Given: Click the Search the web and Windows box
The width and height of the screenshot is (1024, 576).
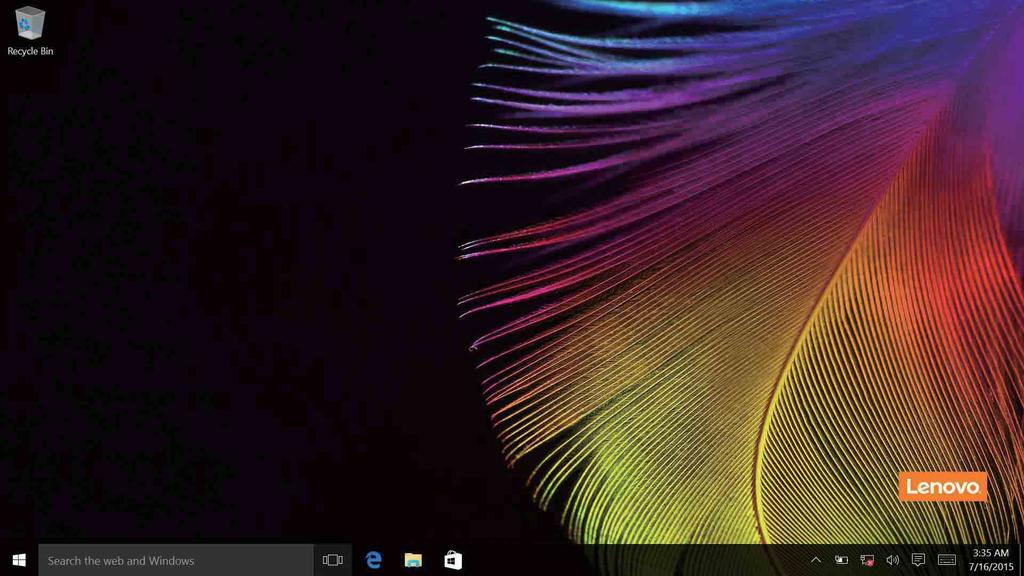Looking at the screenshot, I should pyautogui.click(x=176, y=560).
